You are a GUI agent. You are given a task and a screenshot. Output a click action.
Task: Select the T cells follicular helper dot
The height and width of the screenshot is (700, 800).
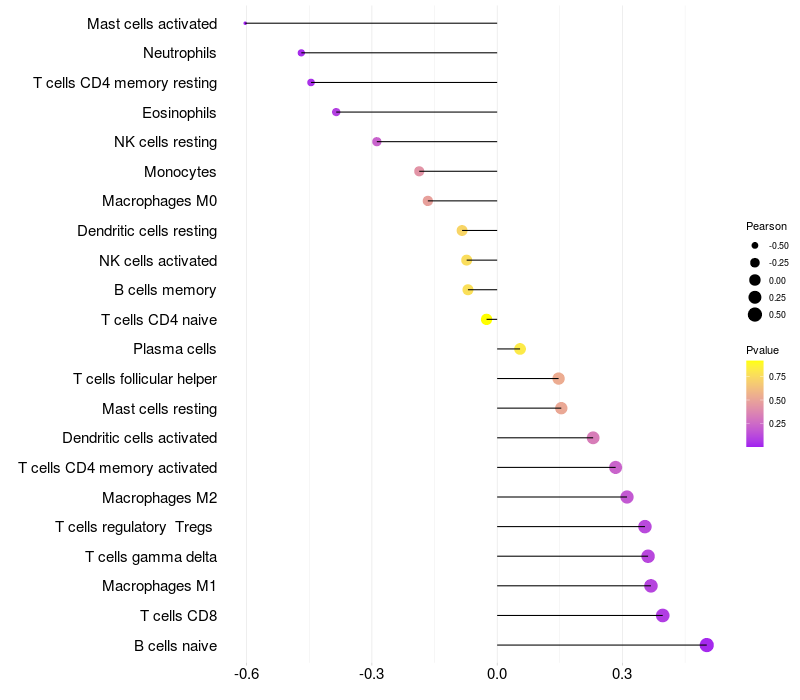(559, 379)
